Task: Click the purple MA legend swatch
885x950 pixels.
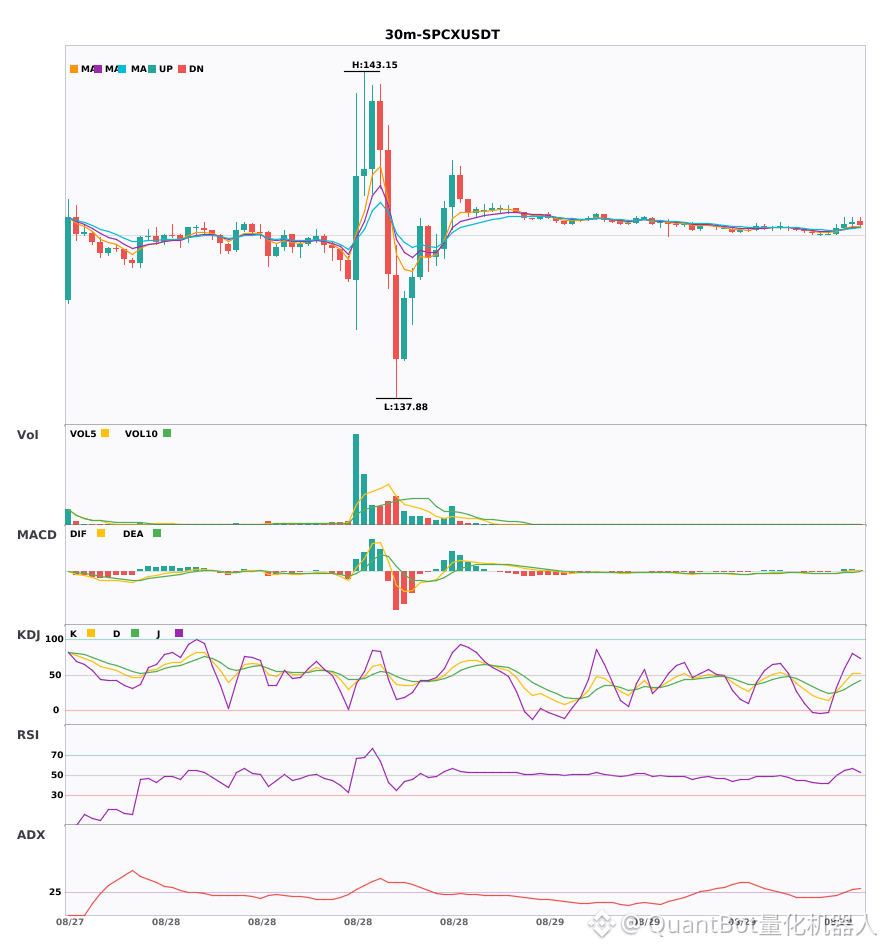Action: (x=98, y=69)
